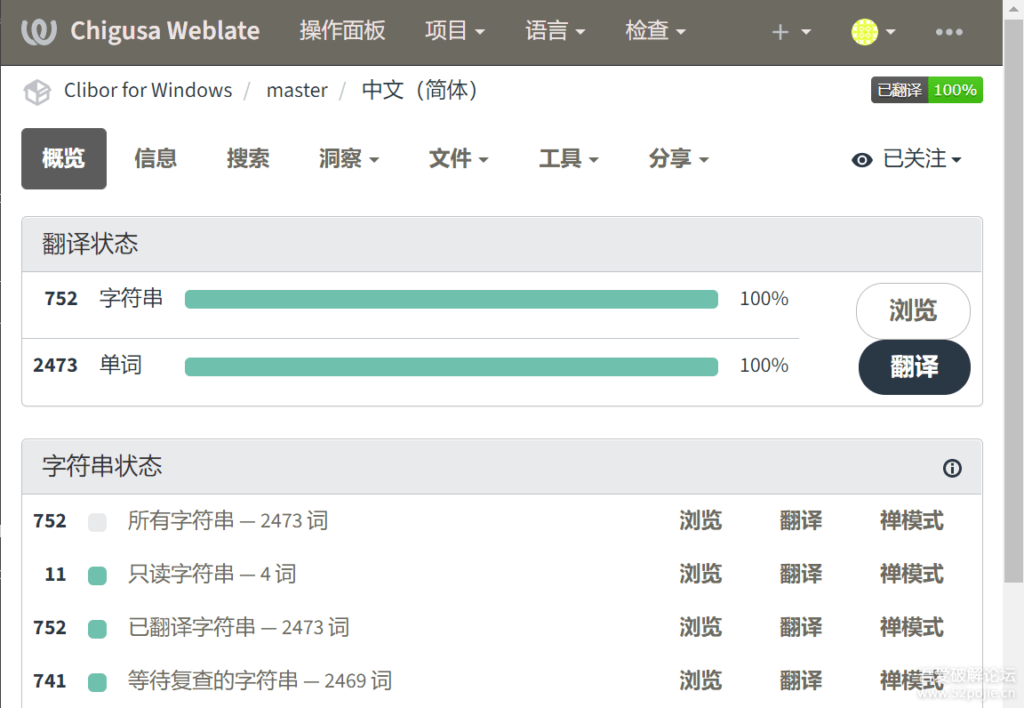Open 禅模式 for 只读字符串 row

(x=911, y=574)
